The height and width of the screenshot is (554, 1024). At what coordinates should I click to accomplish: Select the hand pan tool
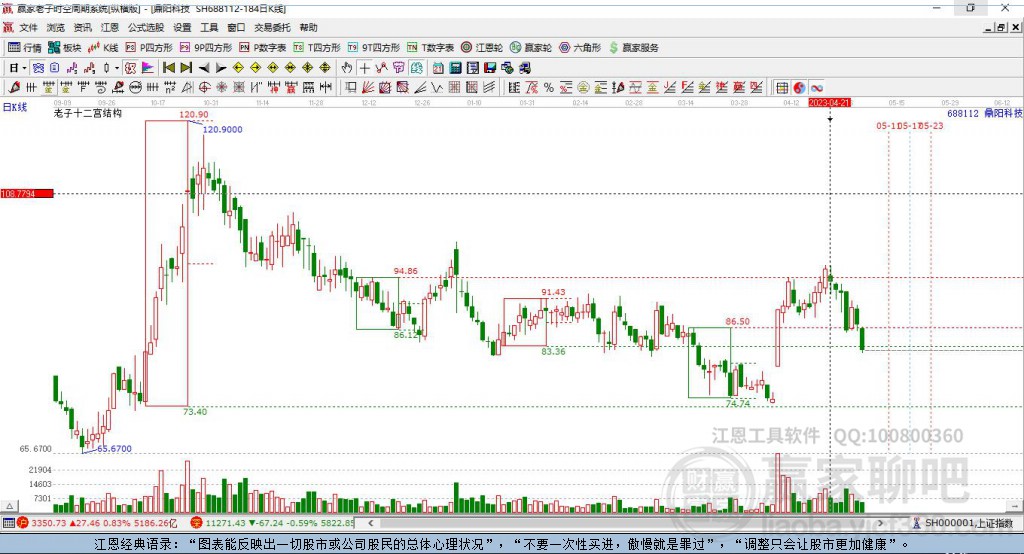point(347,68)
